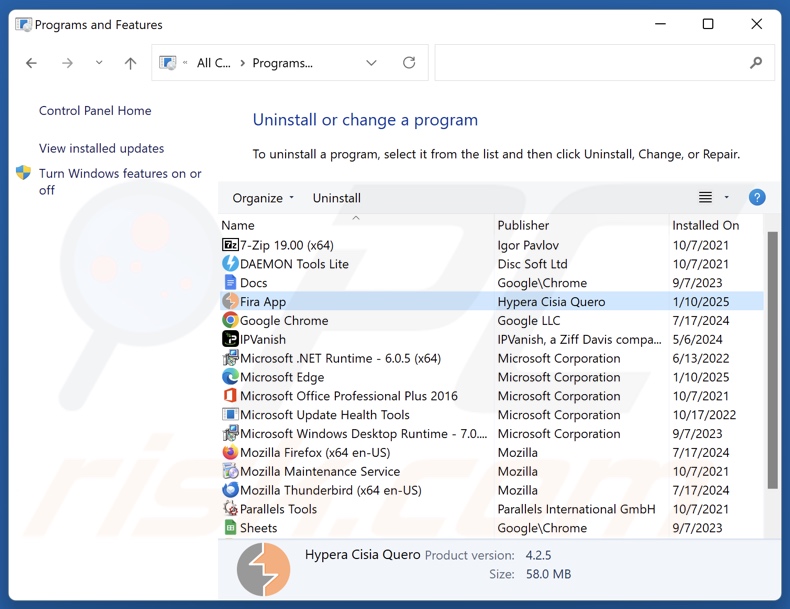Click install date '5/6/2024'
Screen dimensions: 790x609
tap(697, 340)
